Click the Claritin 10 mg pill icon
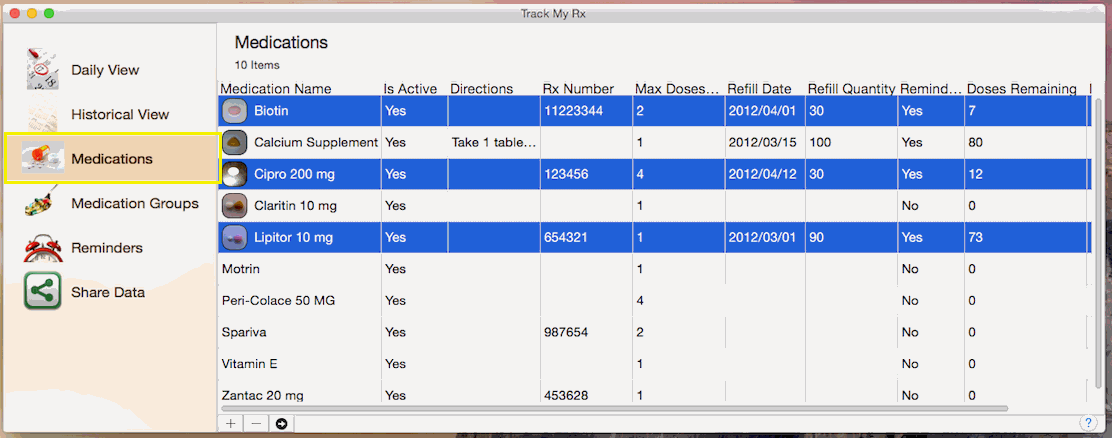The height and width of the screenshot is (438, 1112). click(x=235, y=205)
